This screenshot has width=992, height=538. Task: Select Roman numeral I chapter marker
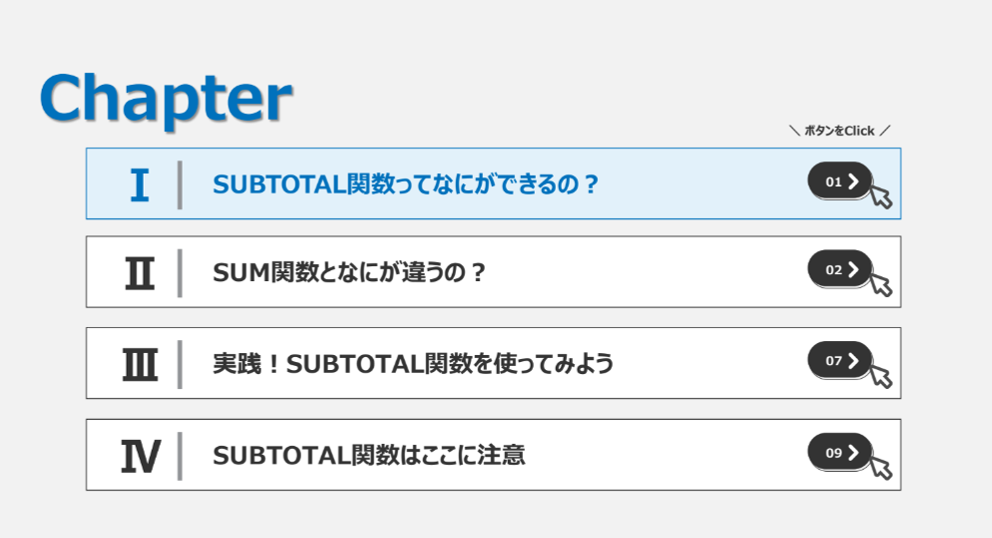(139, 185)
